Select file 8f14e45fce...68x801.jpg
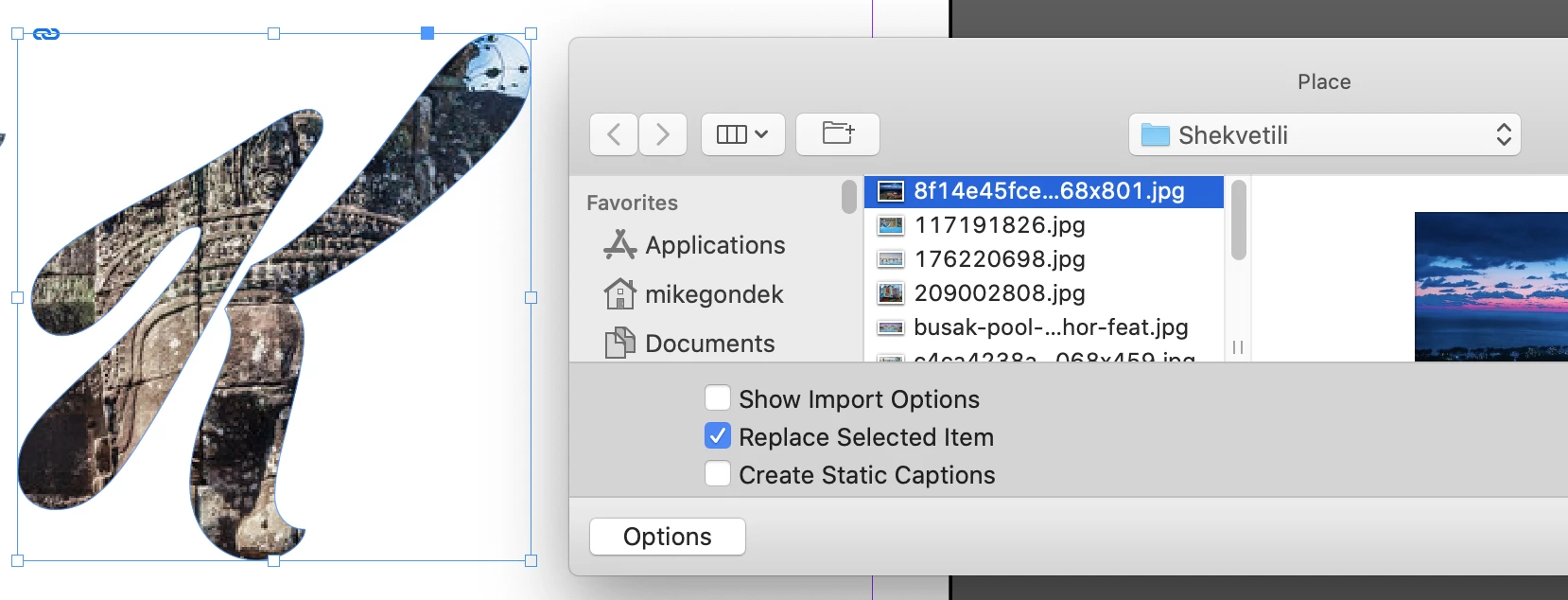Image resolution: width=1568 pixels, height=600 pixels. [1044, 191]
